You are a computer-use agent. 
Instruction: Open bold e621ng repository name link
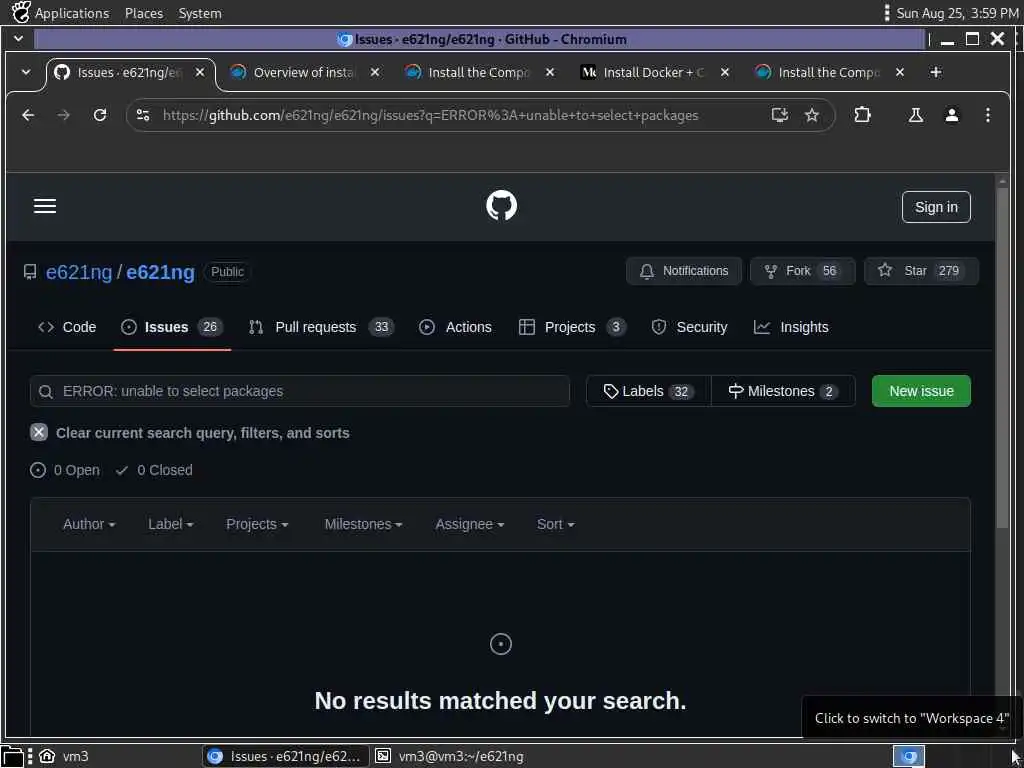(160, 272)
